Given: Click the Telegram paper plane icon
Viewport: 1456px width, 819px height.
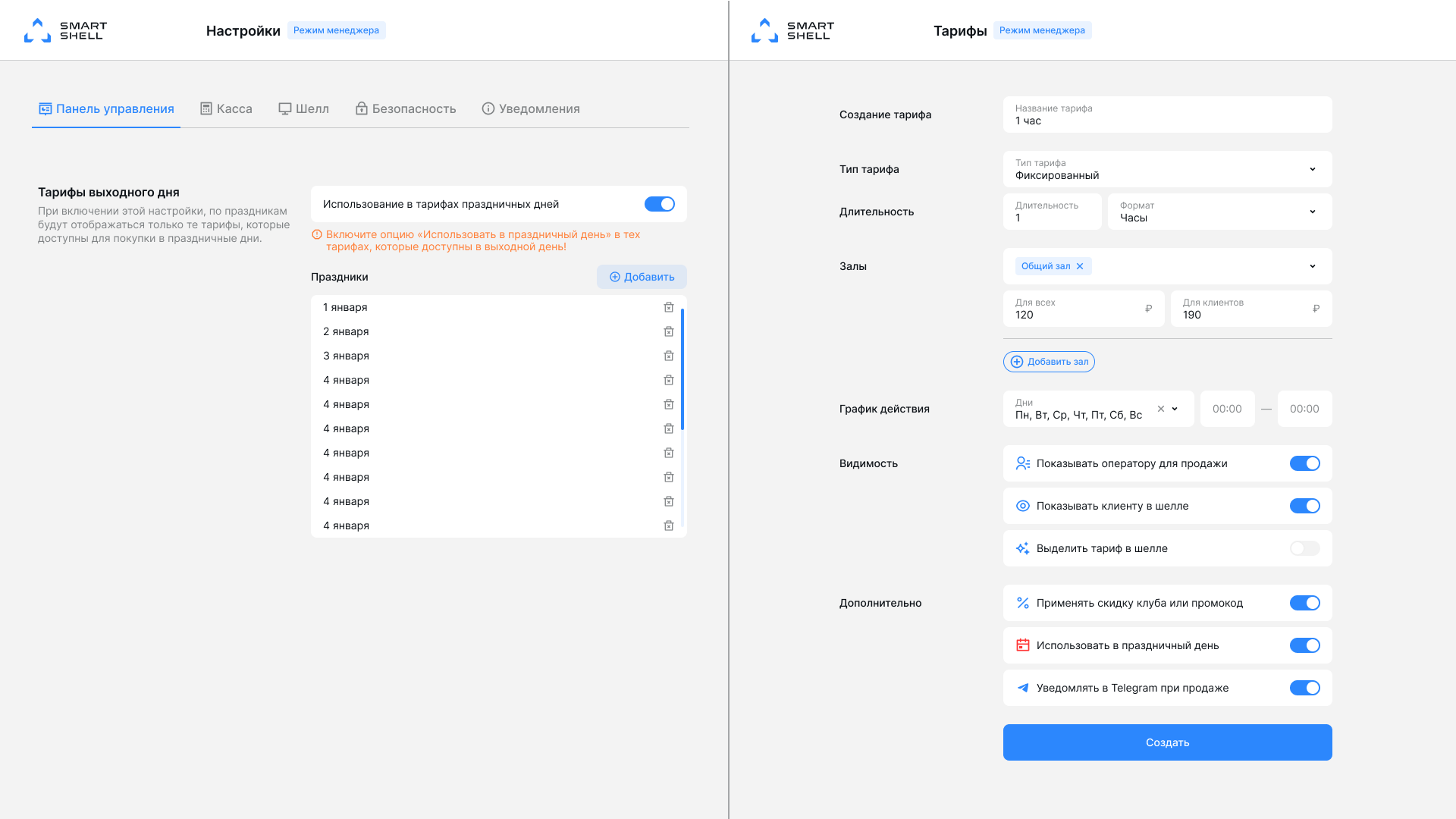Looking at the screenshot, I should click(x=1023, y=688).
